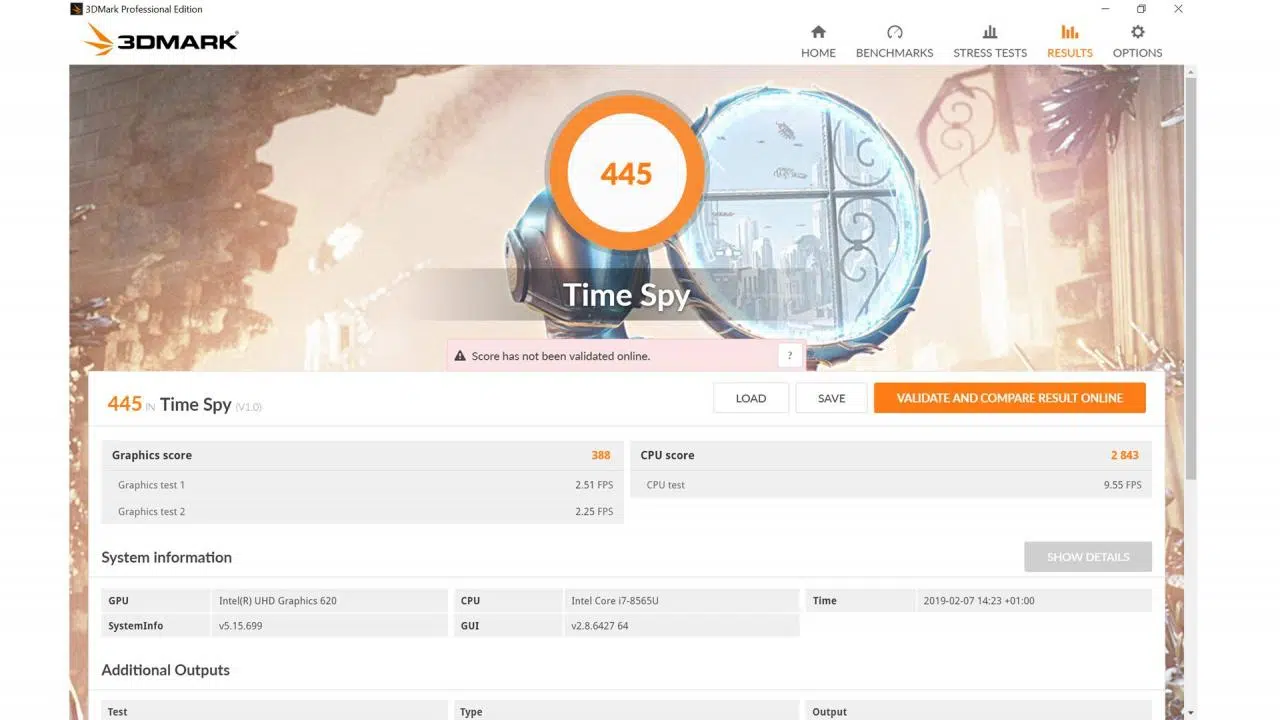Click the 3DMark title bar app icon
This screenshot has width=1280, height=720.
(x=76, y=9)
